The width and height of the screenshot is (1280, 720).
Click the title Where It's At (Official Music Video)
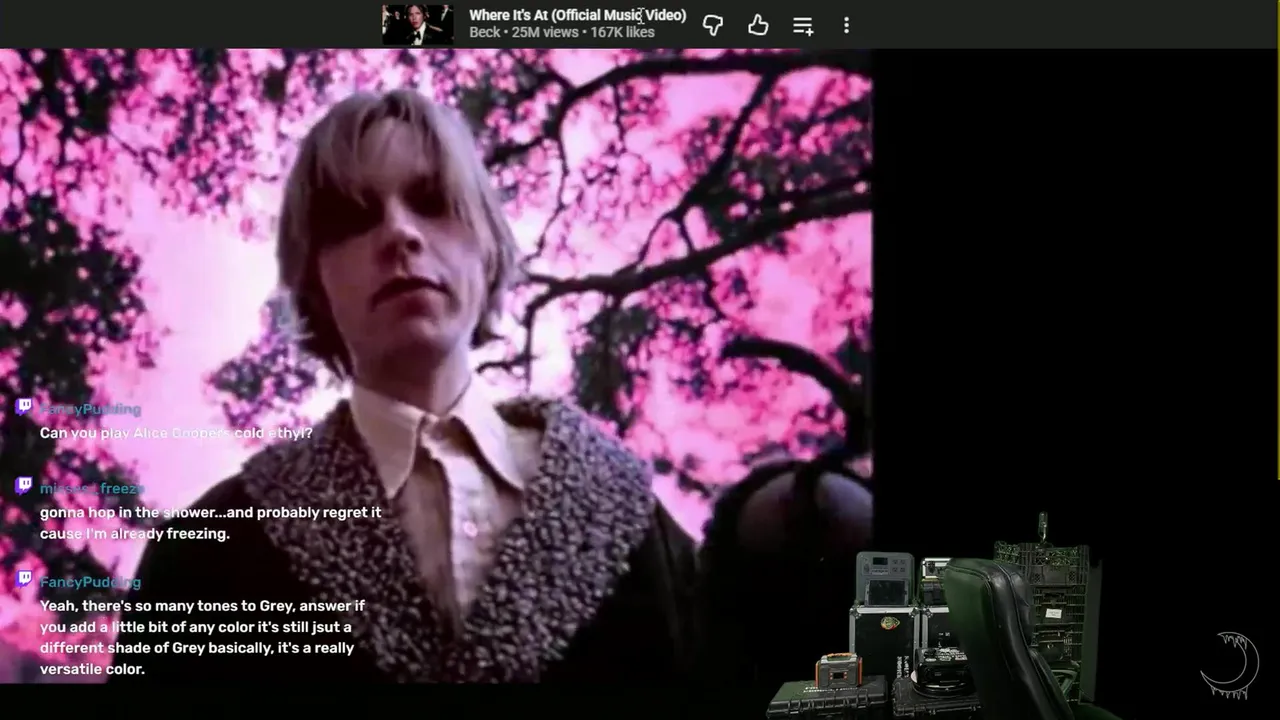(578, 15)
